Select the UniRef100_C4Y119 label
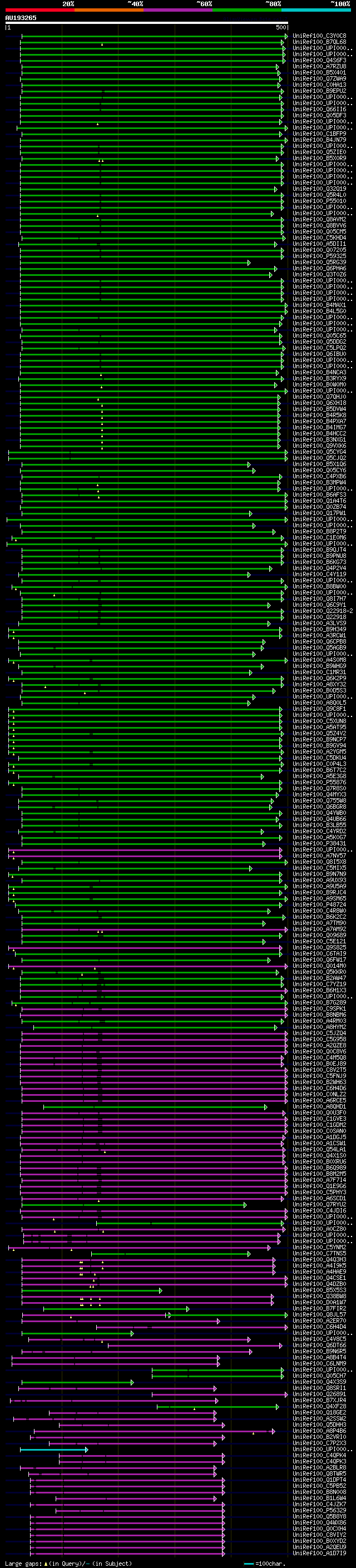The width and height of the screenshot is (356, 1568). 319,575
